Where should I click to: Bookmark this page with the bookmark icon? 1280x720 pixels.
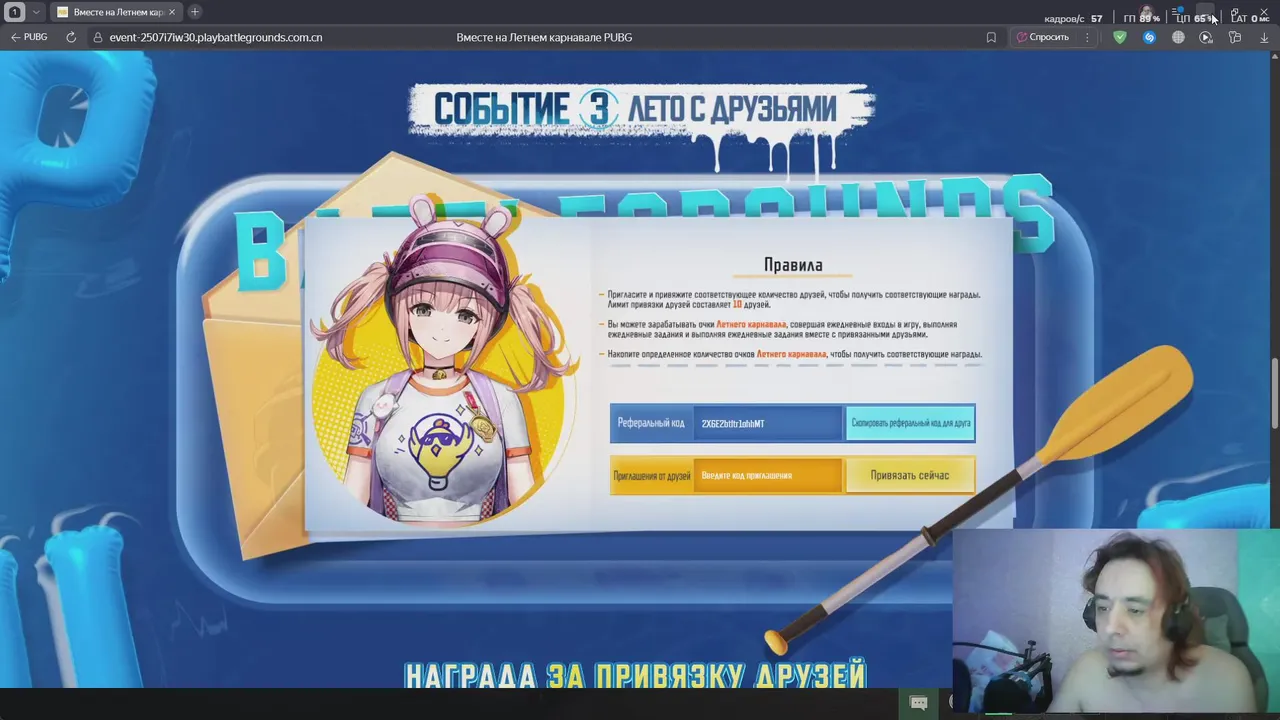click(991, 37)
